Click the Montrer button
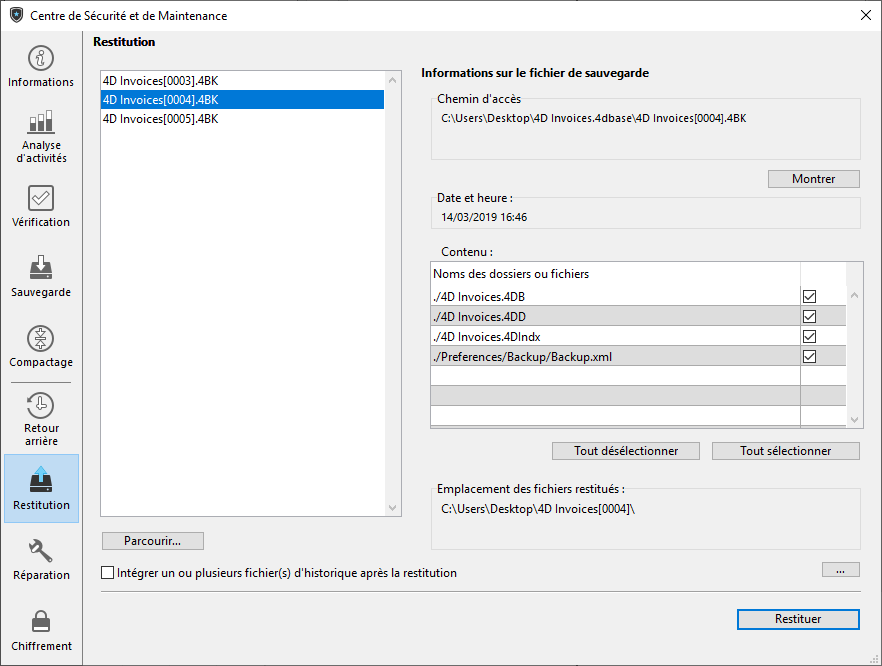Screen dimensions: 882x666 [813, 179]
